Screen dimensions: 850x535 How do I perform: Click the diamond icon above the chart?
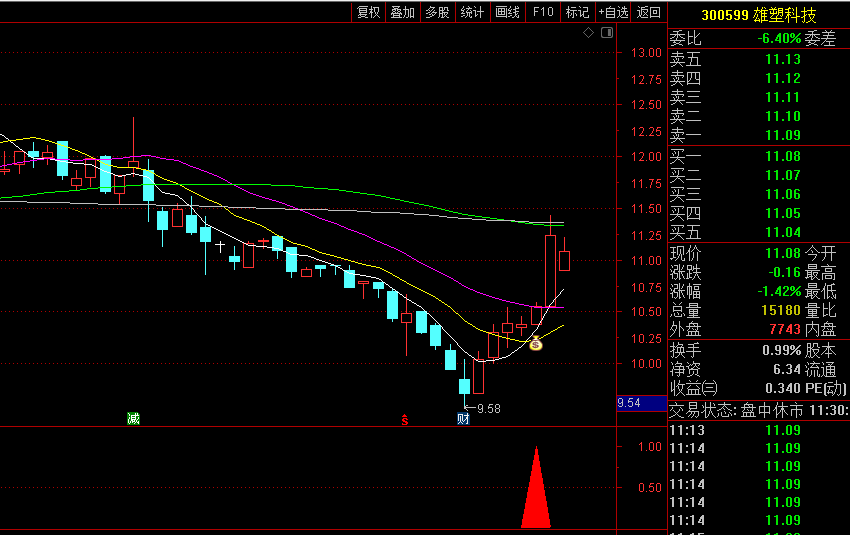click(588, 33)
